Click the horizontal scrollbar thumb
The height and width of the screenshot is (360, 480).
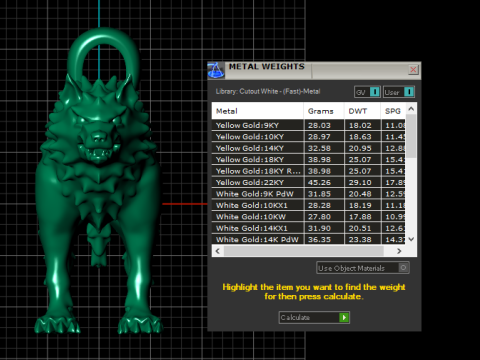coord(304,251)
